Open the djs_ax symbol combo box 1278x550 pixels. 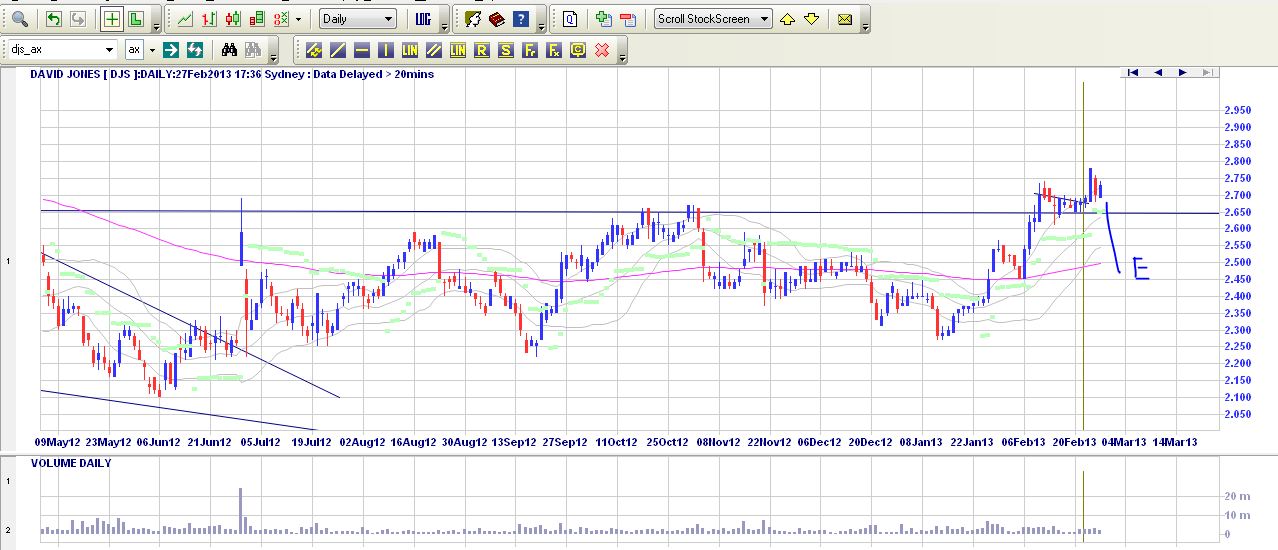(63, 49)
